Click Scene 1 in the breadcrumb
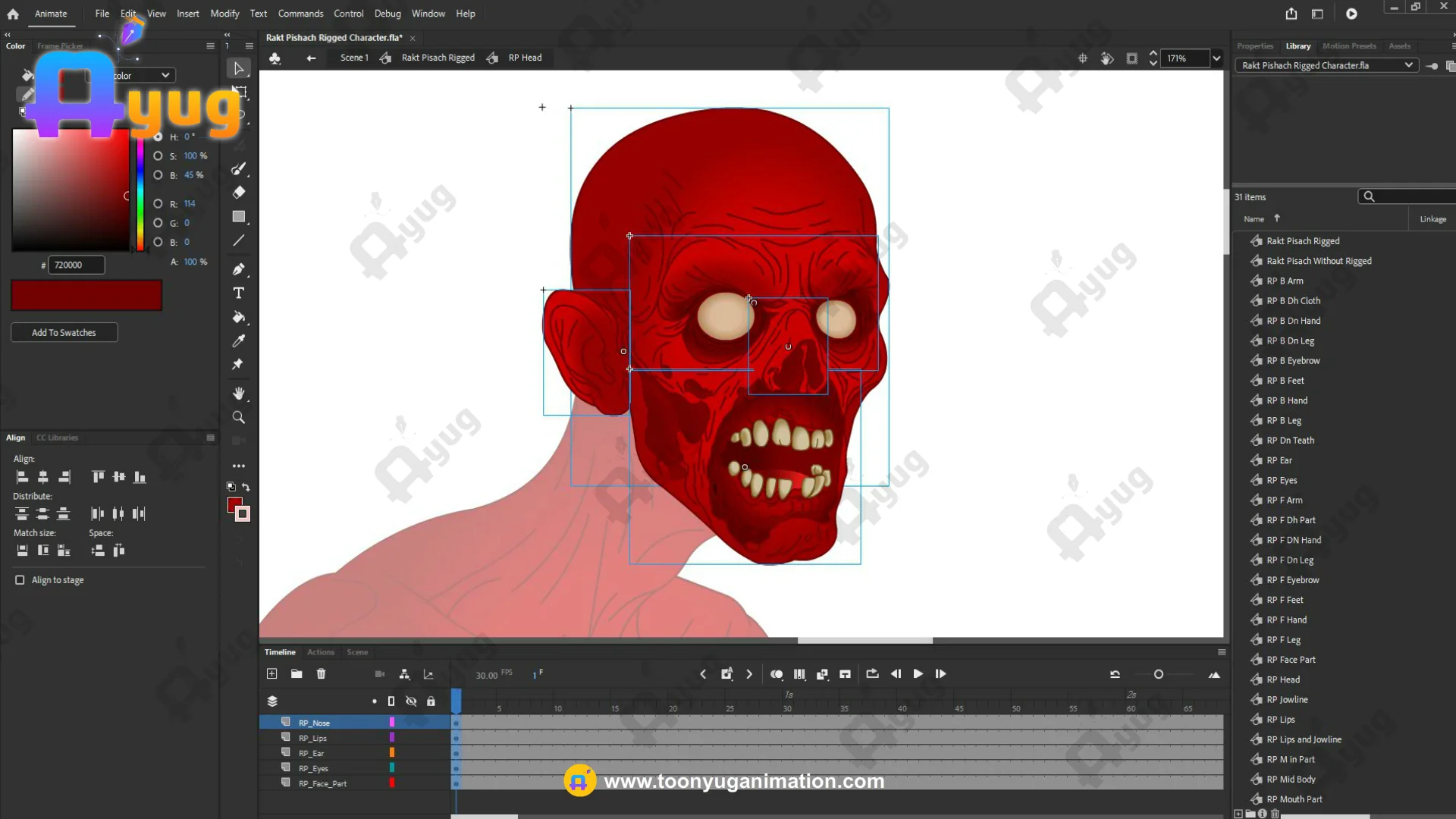 pyautogui.click(x=354, y=58)
